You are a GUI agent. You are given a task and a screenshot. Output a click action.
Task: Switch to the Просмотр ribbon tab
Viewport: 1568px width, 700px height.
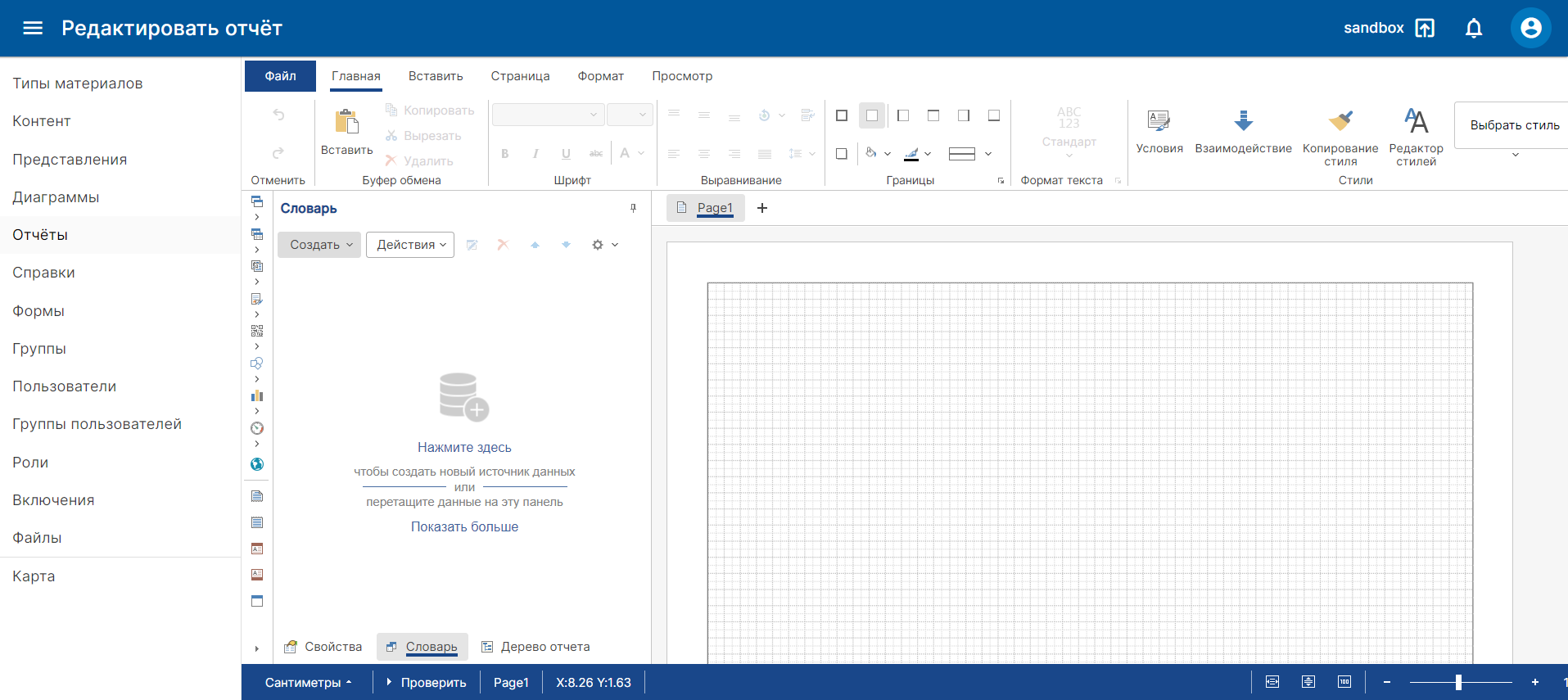682,76
